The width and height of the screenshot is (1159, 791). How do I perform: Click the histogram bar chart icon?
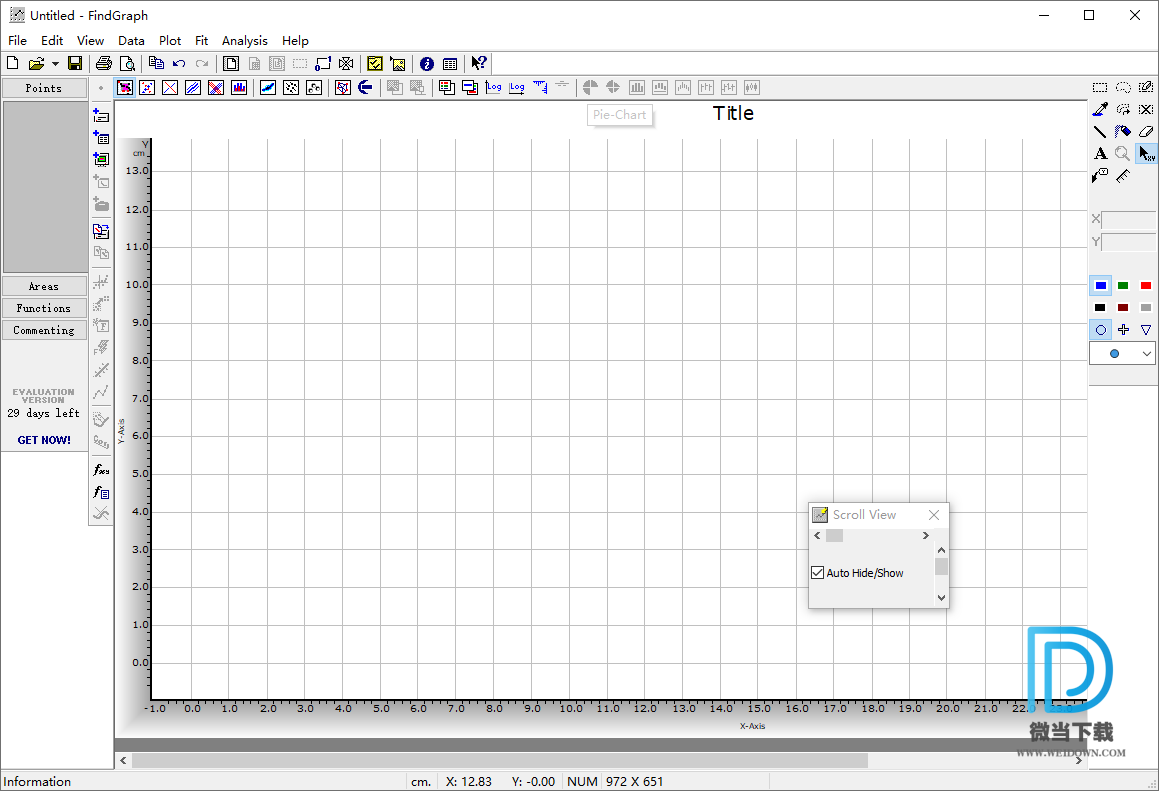click(x=239, y=87)
